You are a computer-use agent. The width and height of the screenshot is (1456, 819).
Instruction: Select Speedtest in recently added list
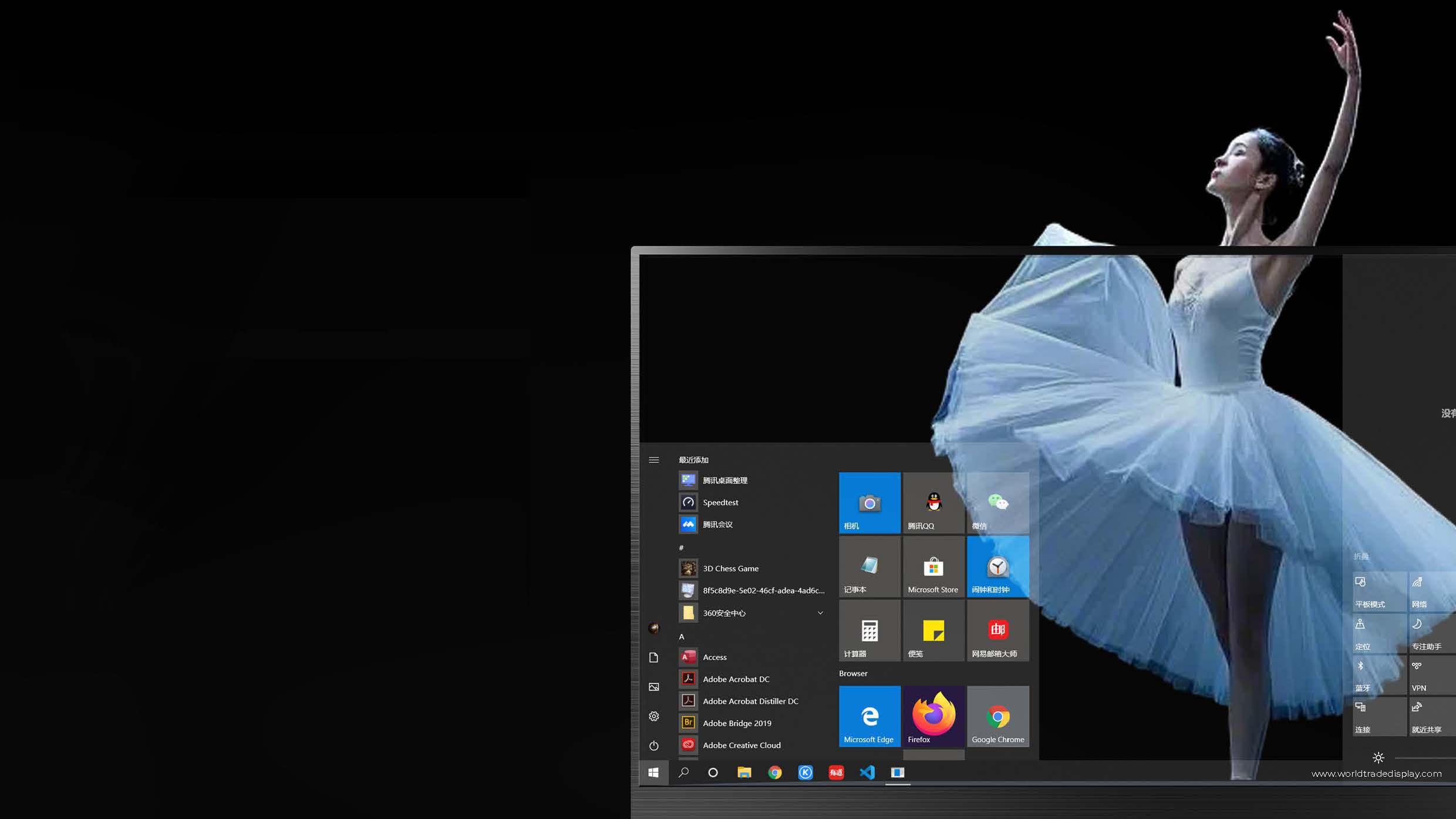tap(720, 503)
